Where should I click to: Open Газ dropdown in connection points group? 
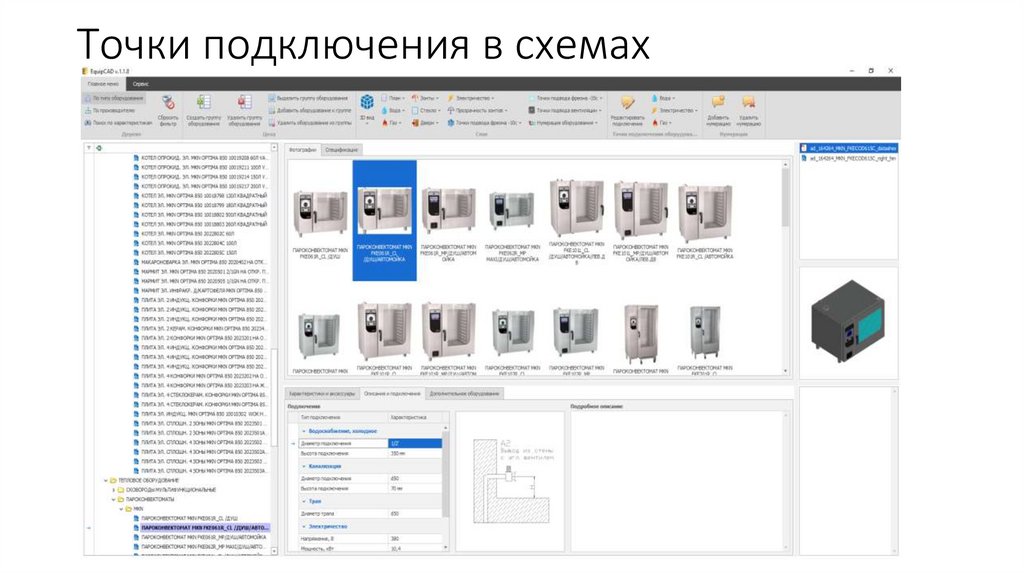tap(662, 123)
